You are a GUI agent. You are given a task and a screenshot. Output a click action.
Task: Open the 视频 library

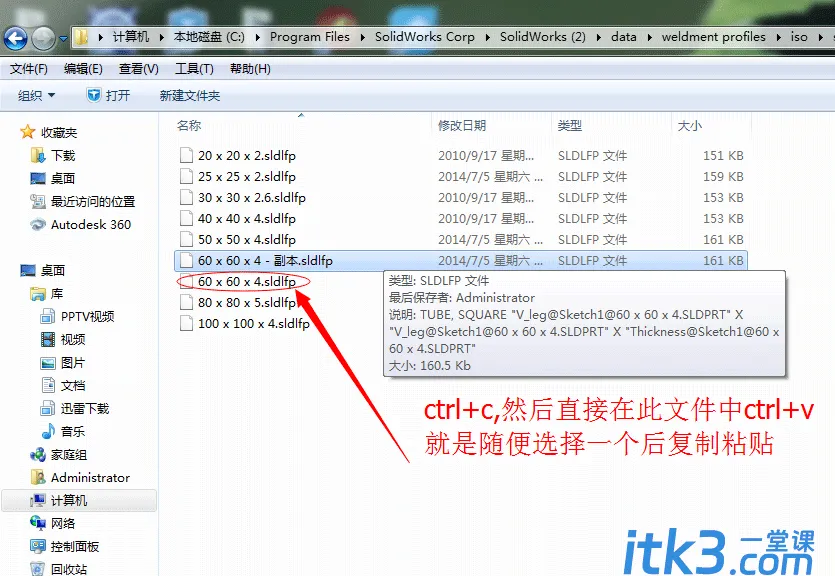pos(63,339)
